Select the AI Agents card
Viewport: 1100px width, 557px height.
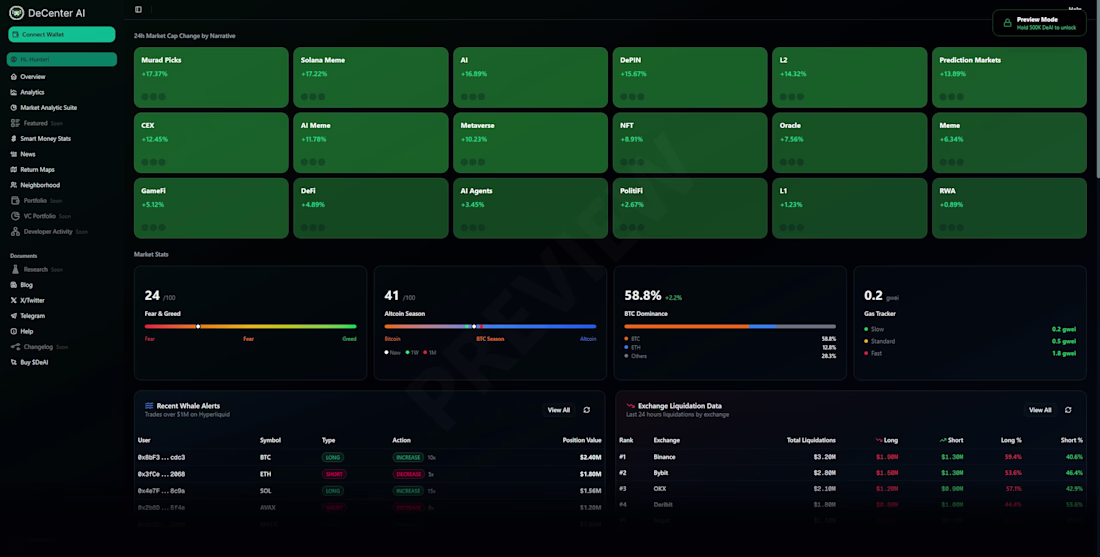coord(530,208)
